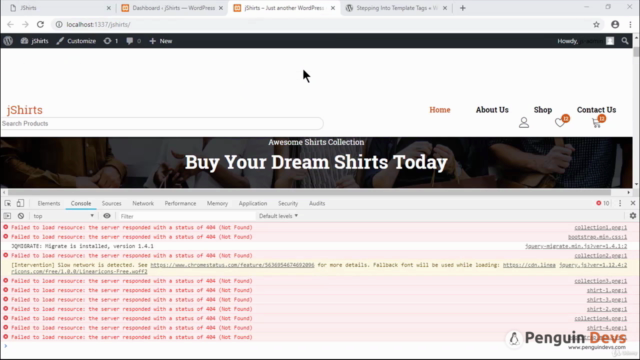Image resolution: width=640 pixels, height=360 pixels.
Task: Click the browser forward arrow
Action: (25, 24)
